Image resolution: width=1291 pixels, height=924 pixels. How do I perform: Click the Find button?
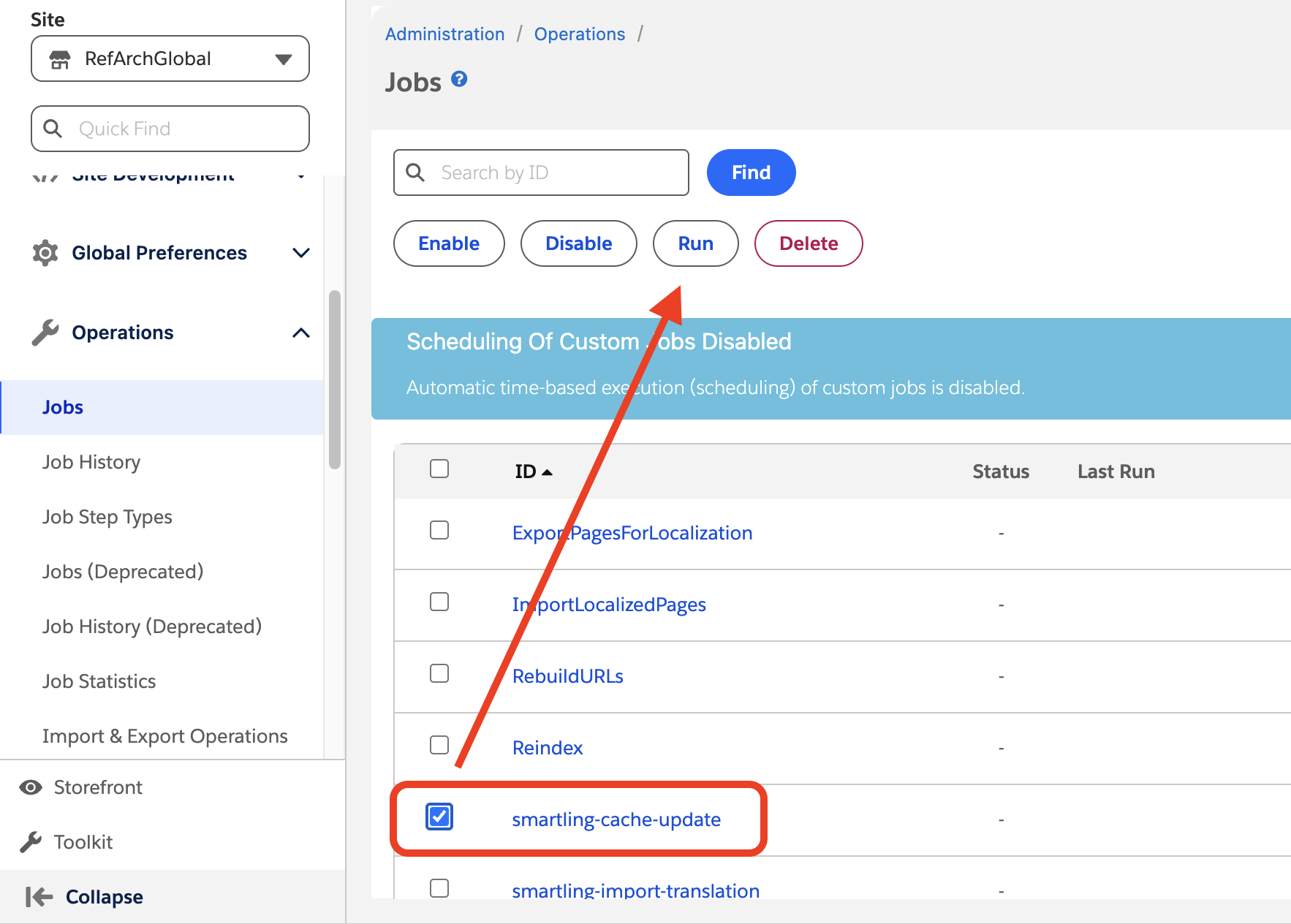coord(751,173)
